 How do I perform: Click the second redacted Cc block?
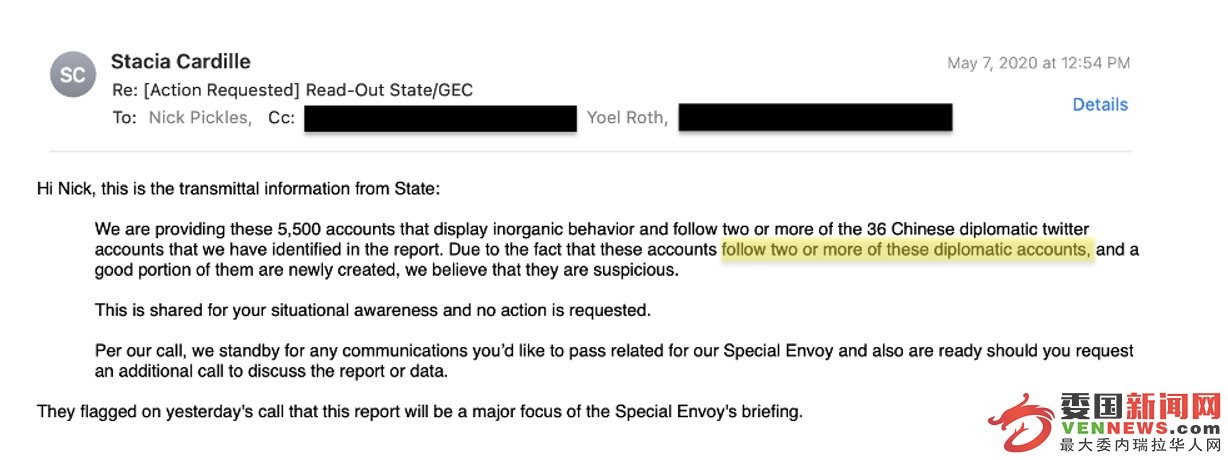(815, 118)
